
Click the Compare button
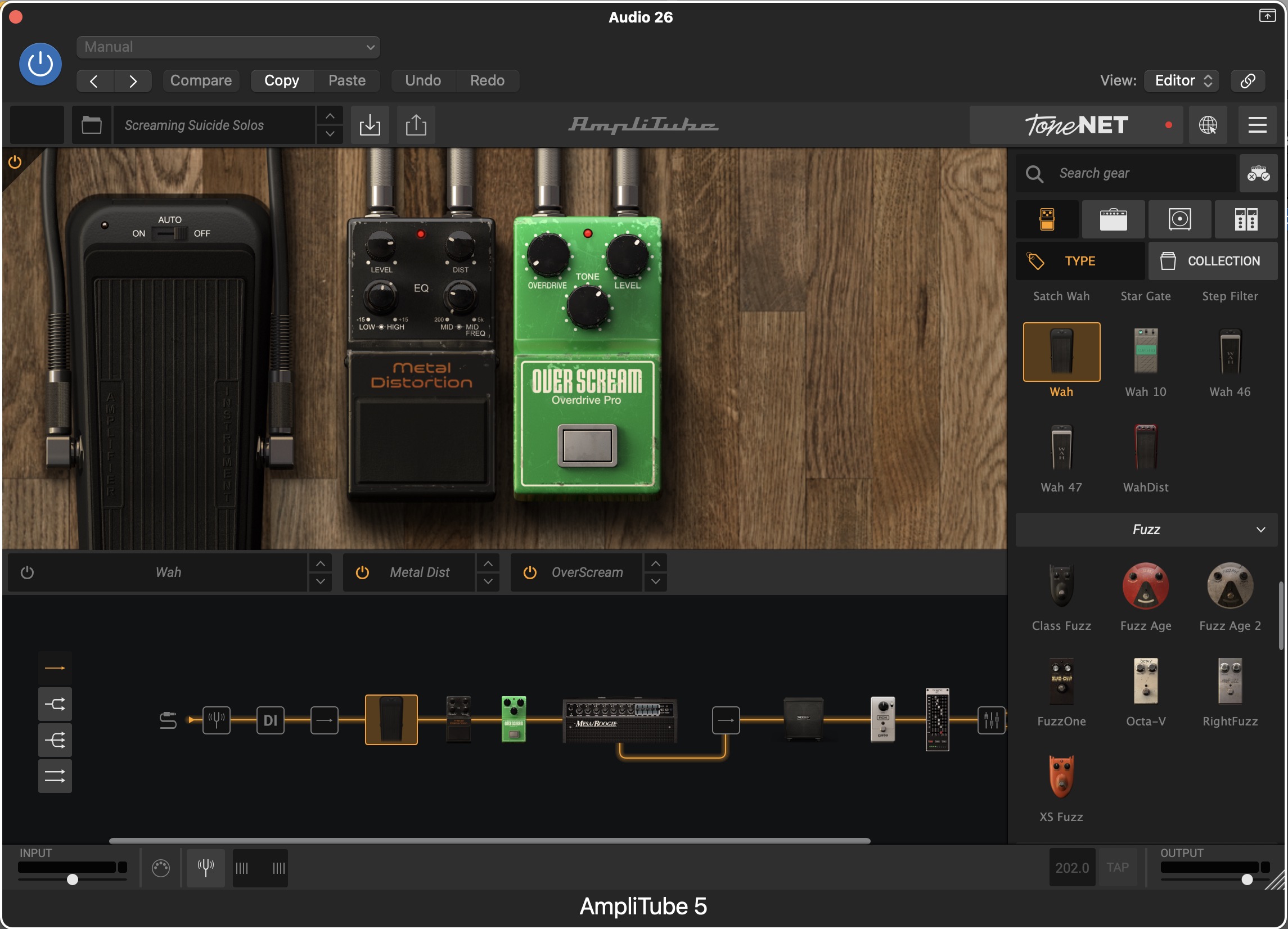pyautogui.click(x=200, y=80)
